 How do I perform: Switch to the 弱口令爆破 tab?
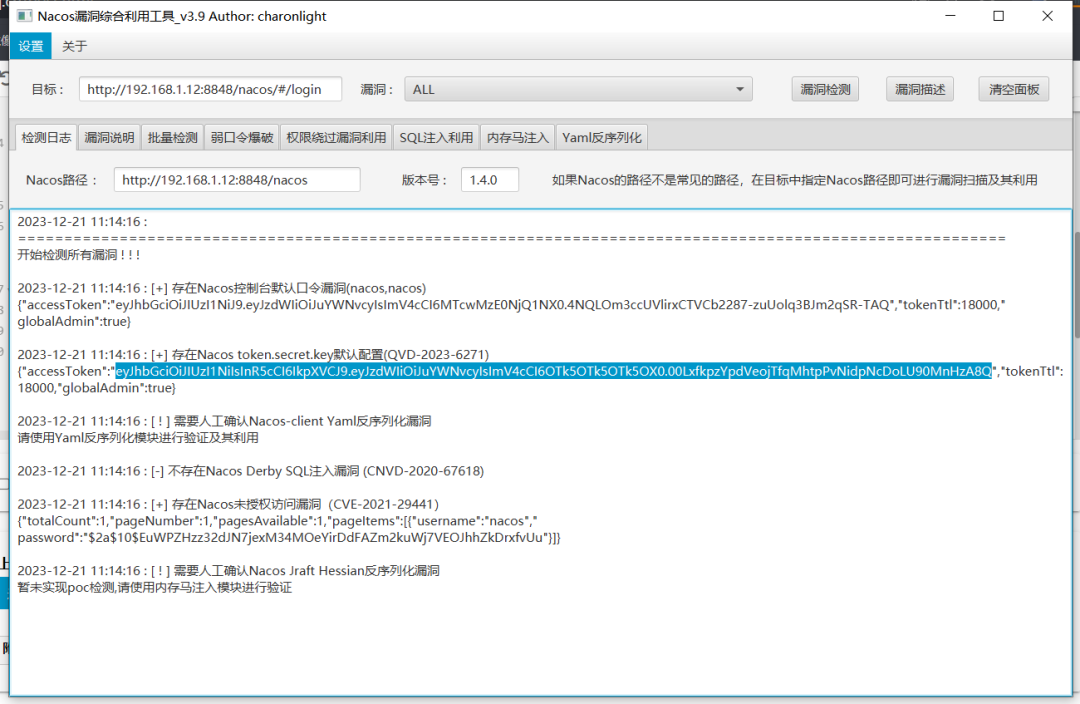tap(242, 138)
